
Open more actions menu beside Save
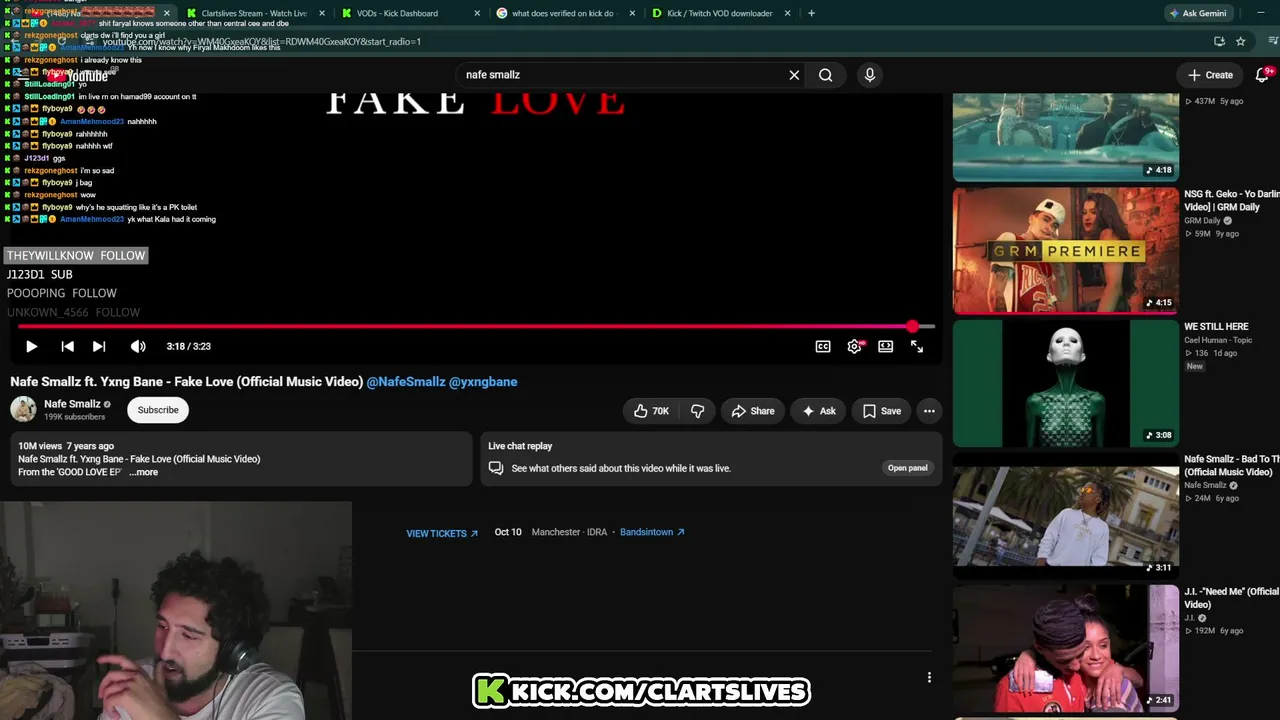[x=929, y=411]
